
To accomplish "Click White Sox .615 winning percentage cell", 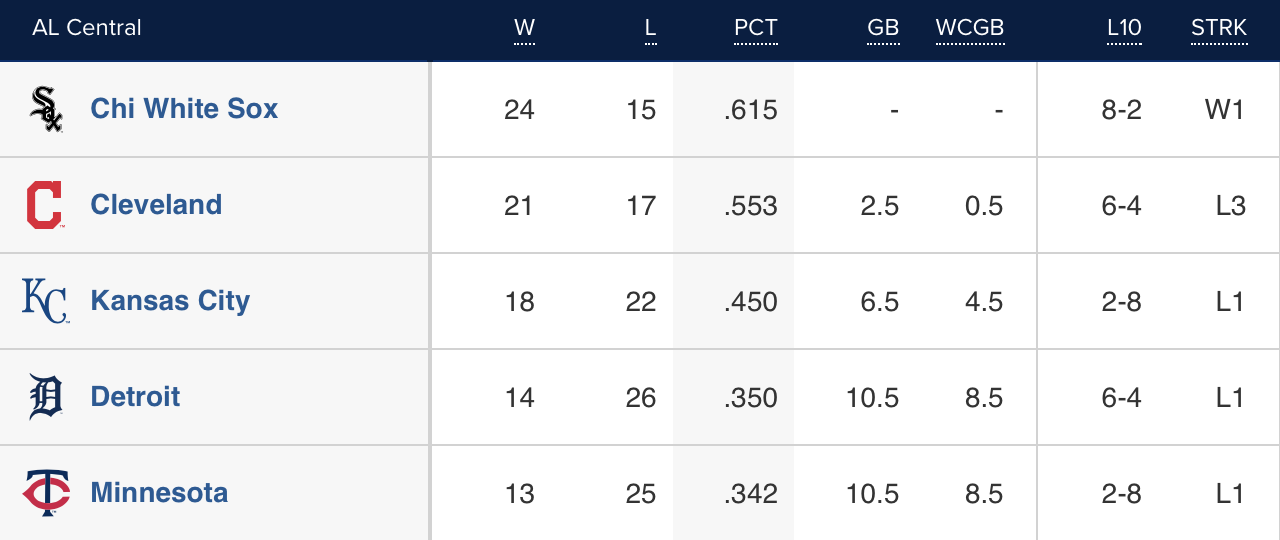I will 751,110.
